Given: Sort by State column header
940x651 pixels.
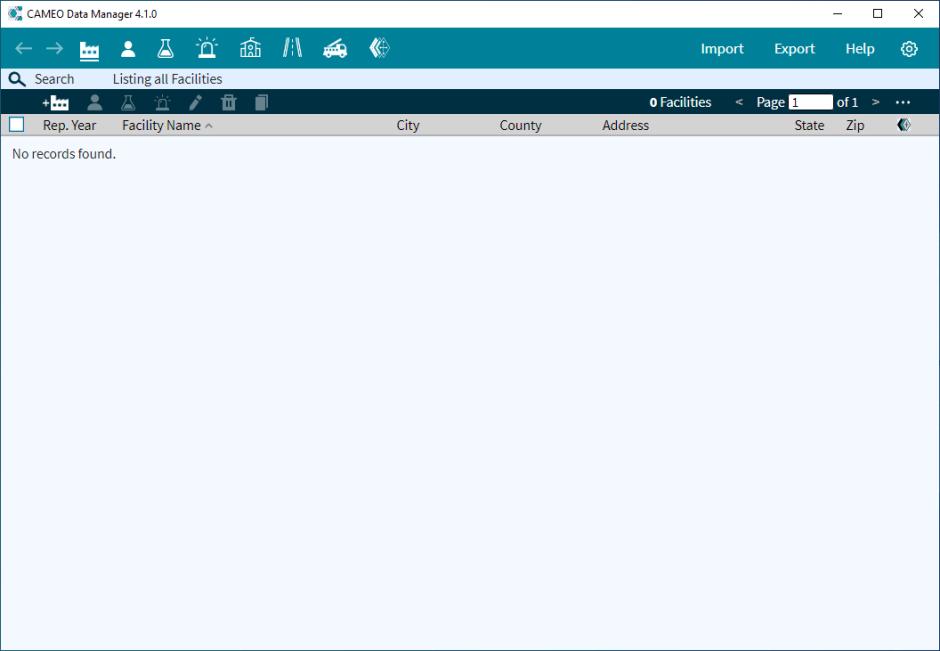Looking at the screenshot, I should (x=809, y=125).
